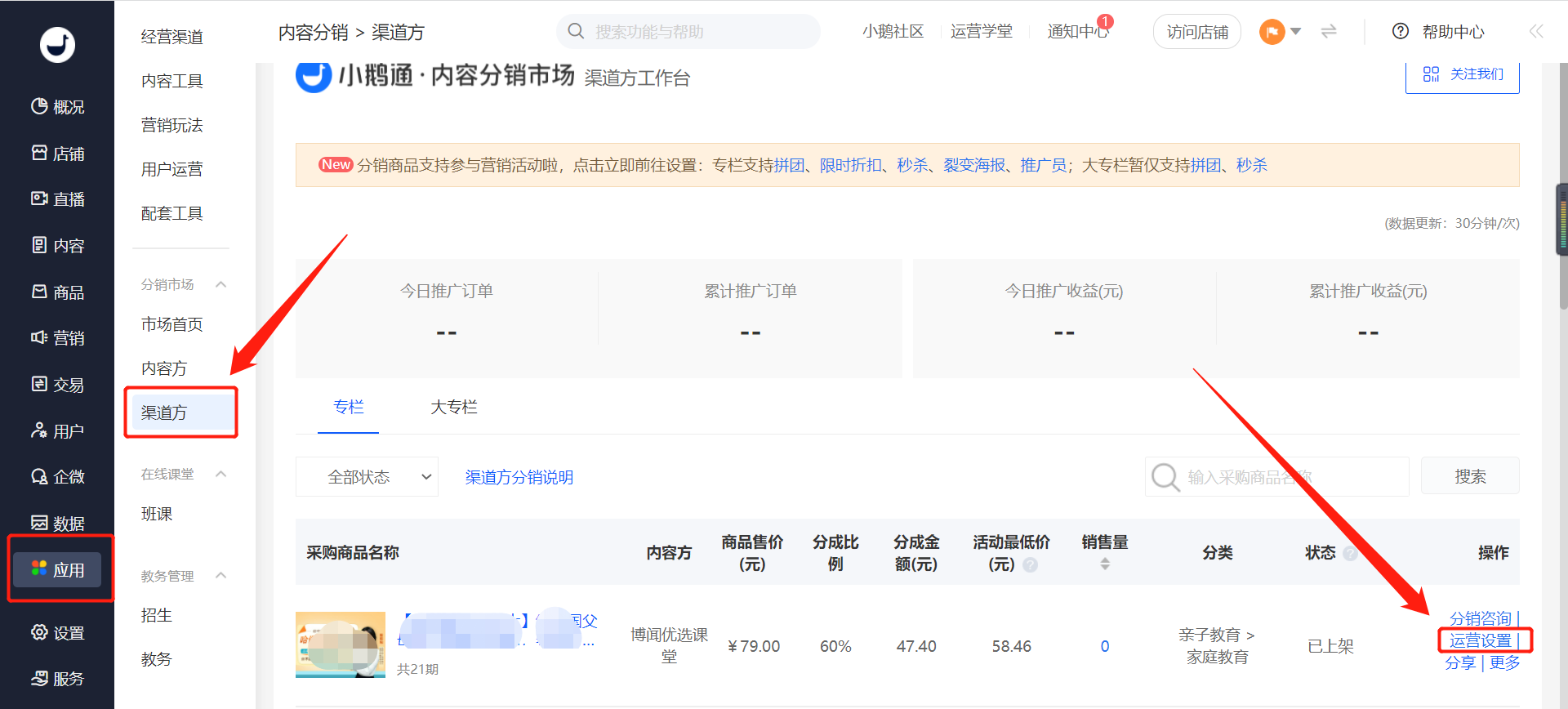
Task: Open the 营销 marketing section
Action: pos(57,338)
